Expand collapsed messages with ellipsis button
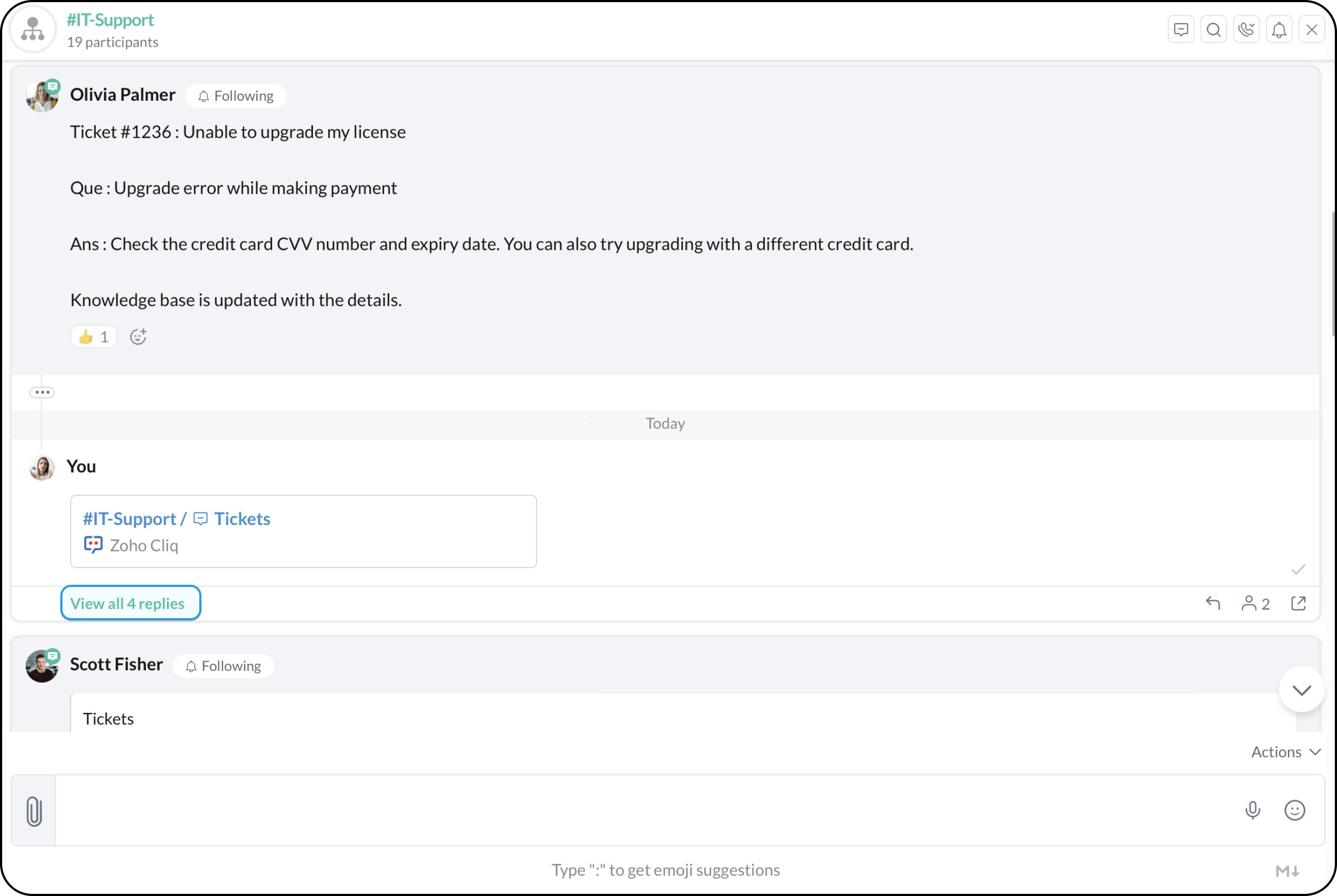 pos(41,392)
